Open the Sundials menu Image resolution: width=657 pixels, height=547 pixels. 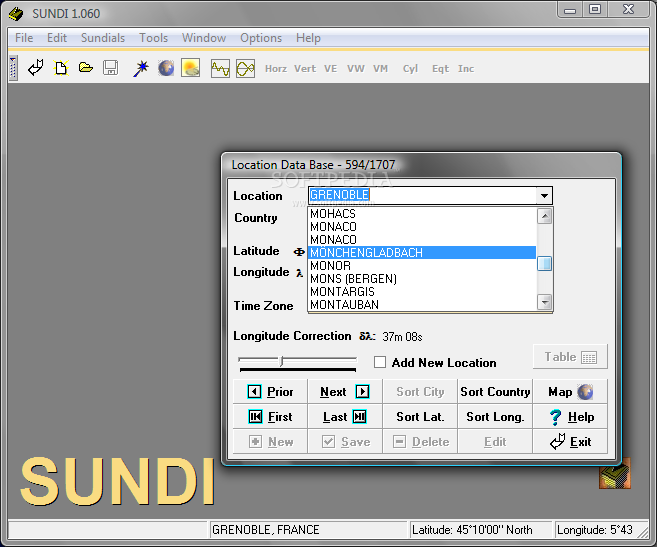[x=103, y=38]
